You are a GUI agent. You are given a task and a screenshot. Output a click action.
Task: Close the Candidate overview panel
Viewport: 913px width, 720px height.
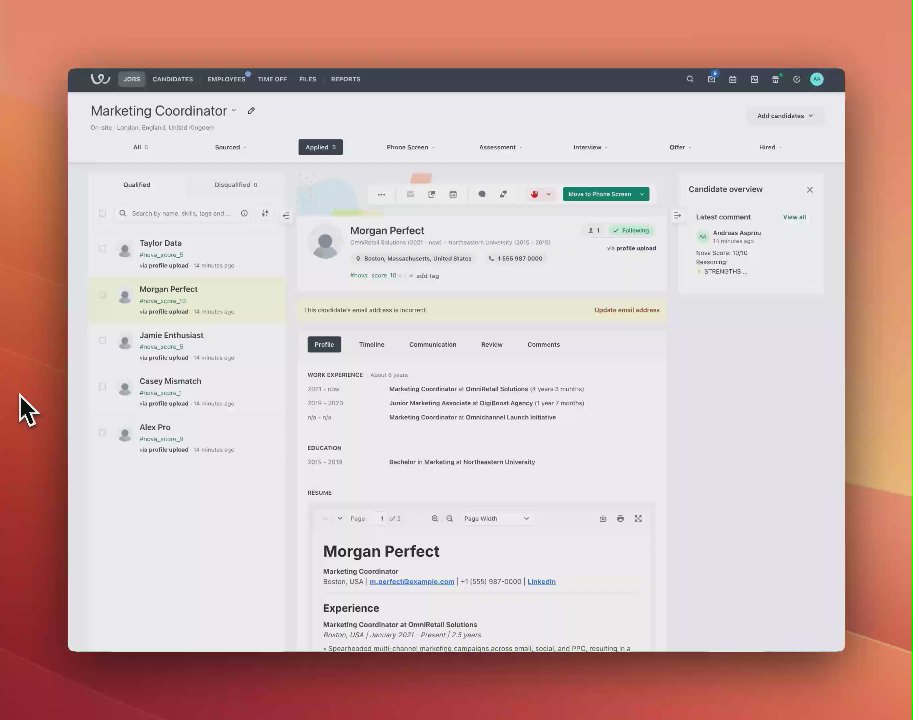[810, 190]
